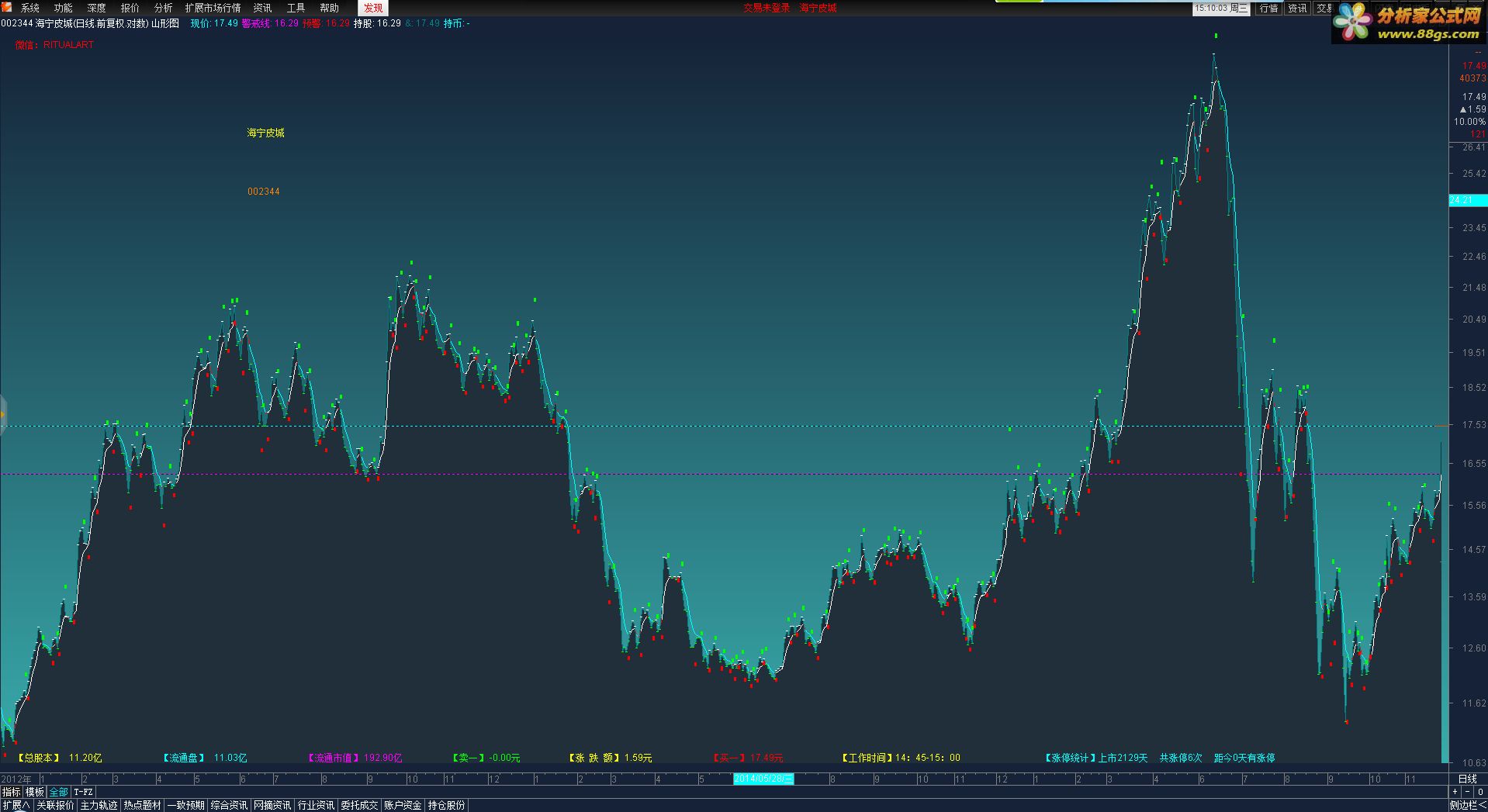1488x812 pixels.
Task: Click 工作时间 14:45-15:00 text
Action: point(901,758)
